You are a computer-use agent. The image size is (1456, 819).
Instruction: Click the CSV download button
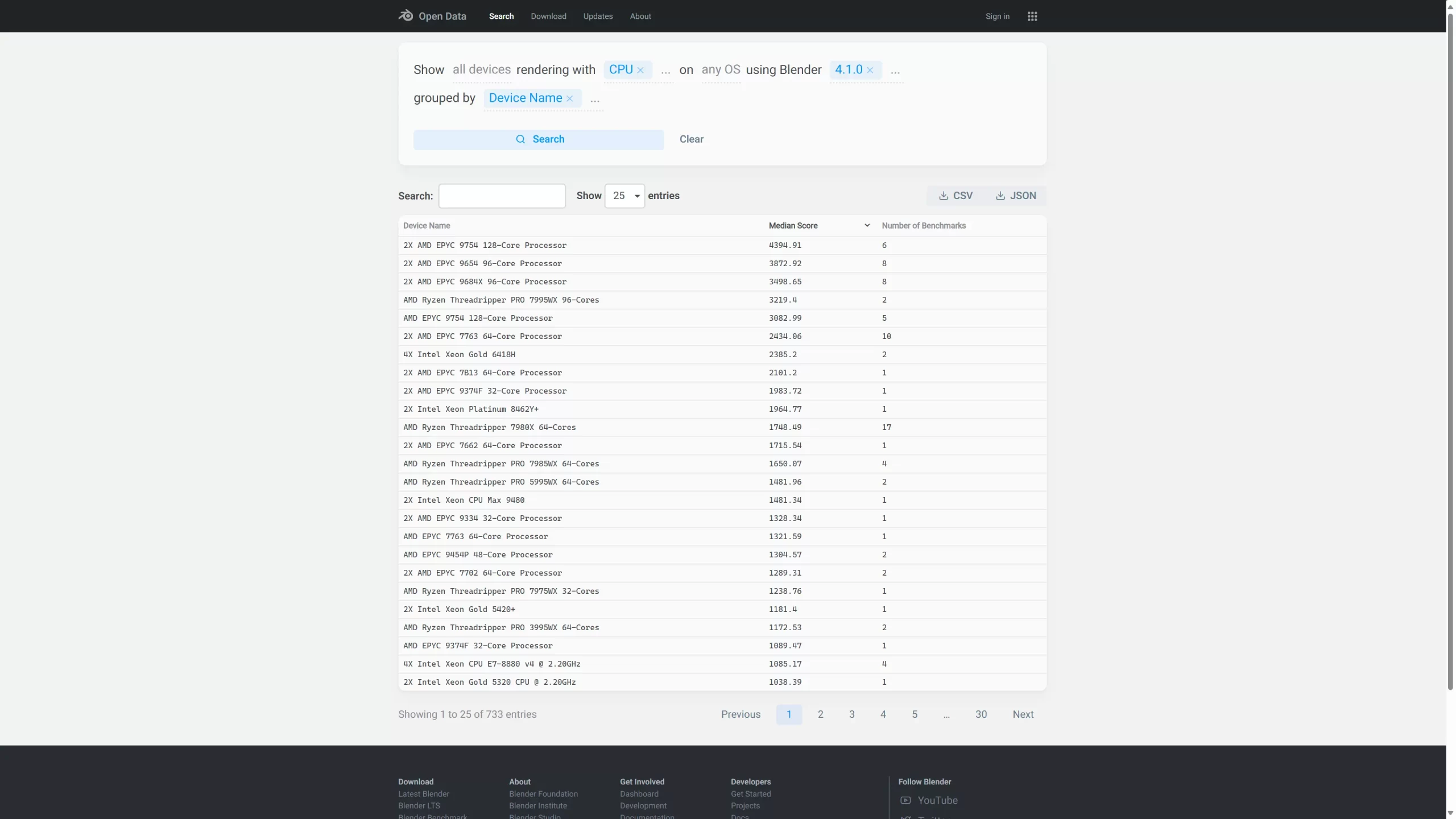coord(955,196)
